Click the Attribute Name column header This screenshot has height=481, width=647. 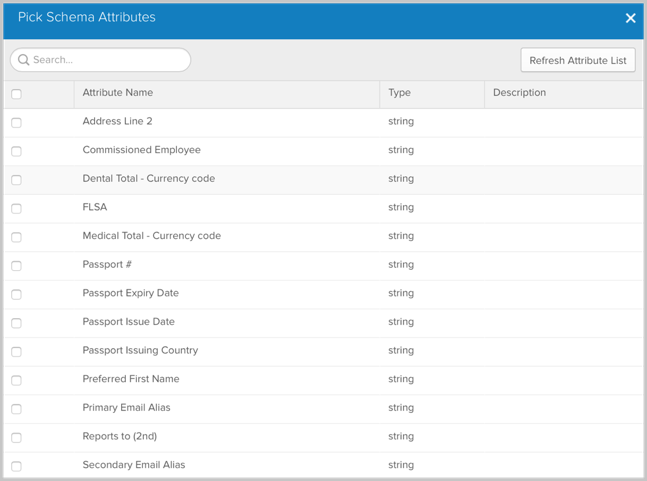pyautogui.click(x=118, y=93)
